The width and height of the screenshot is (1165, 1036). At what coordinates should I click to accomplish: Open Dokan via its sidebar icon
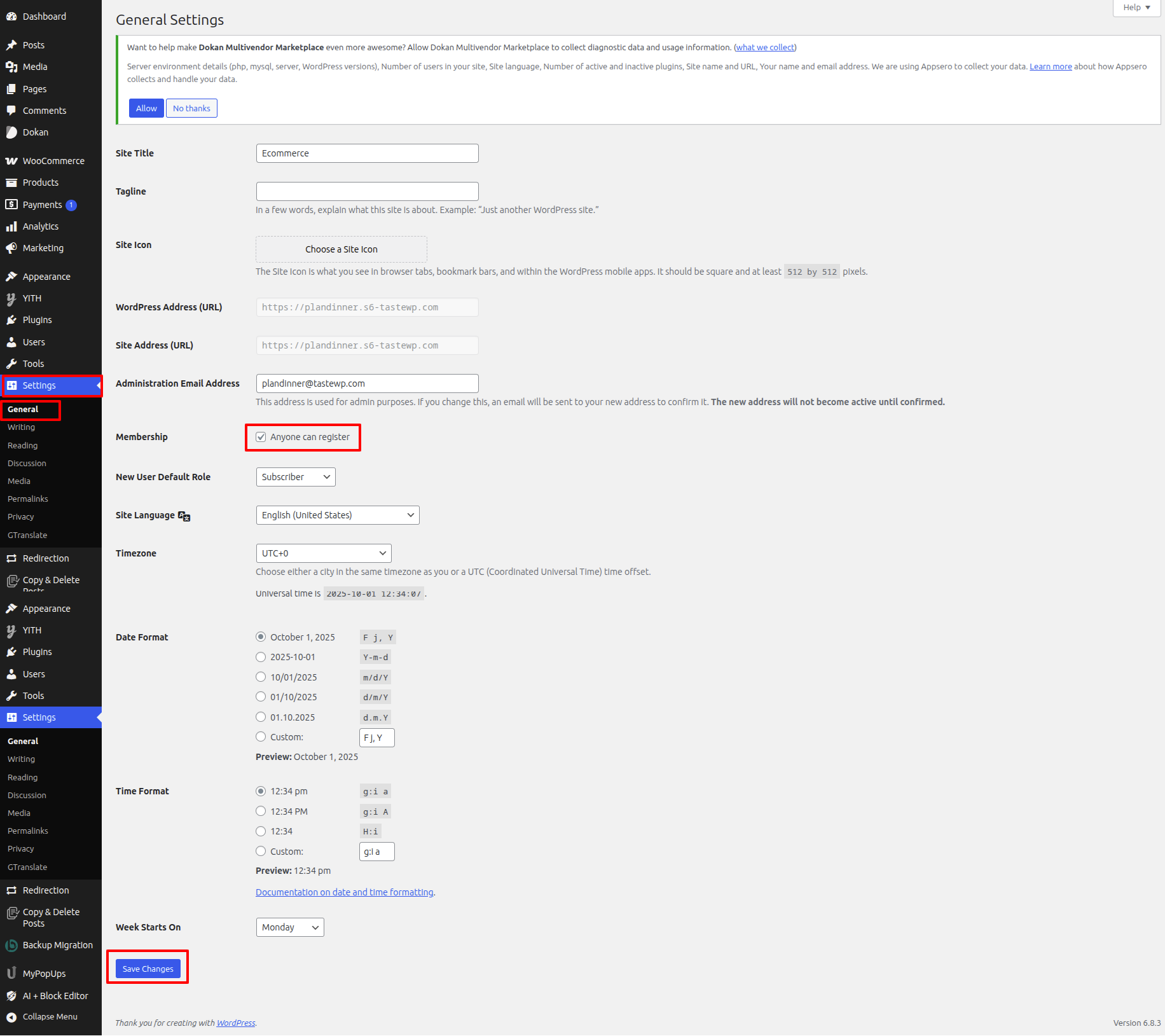click(x=11, y=132)
